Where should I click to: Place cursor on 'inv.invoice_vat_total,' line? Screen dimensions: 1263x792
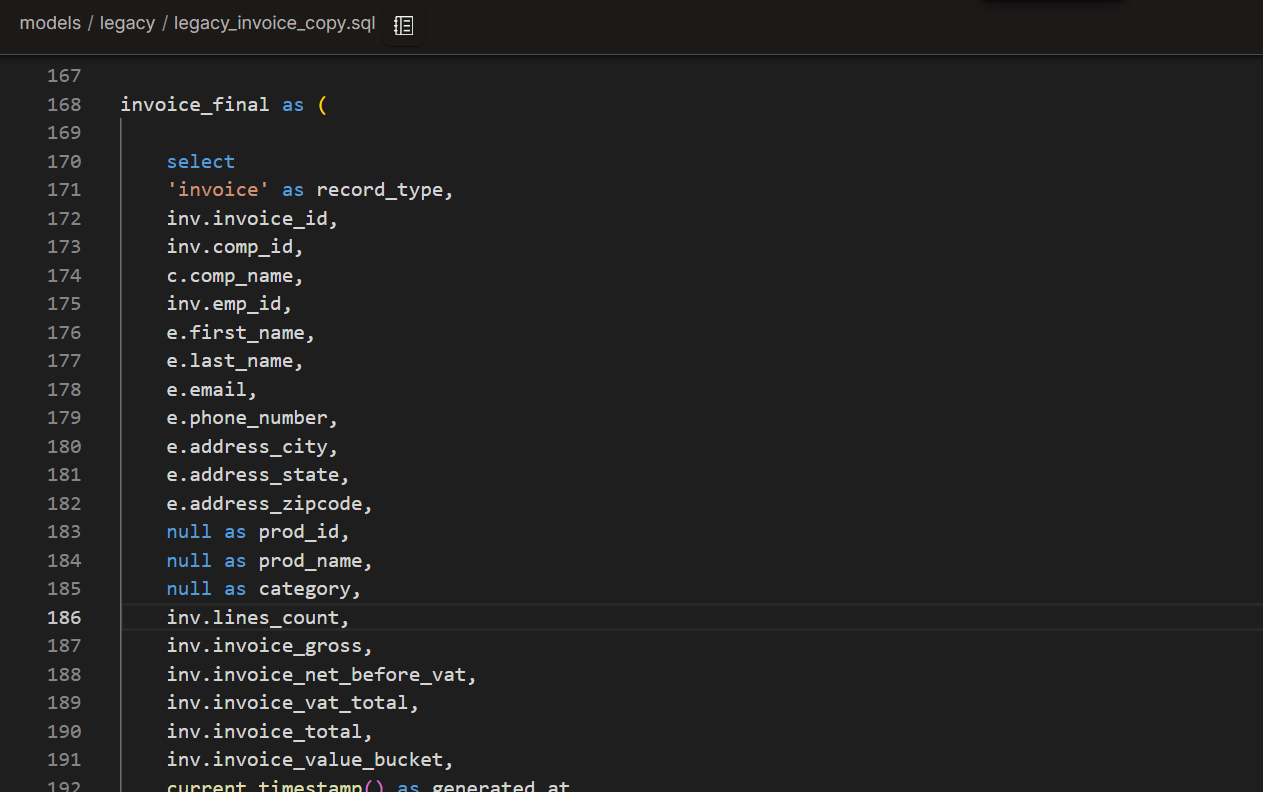point(293,703)
